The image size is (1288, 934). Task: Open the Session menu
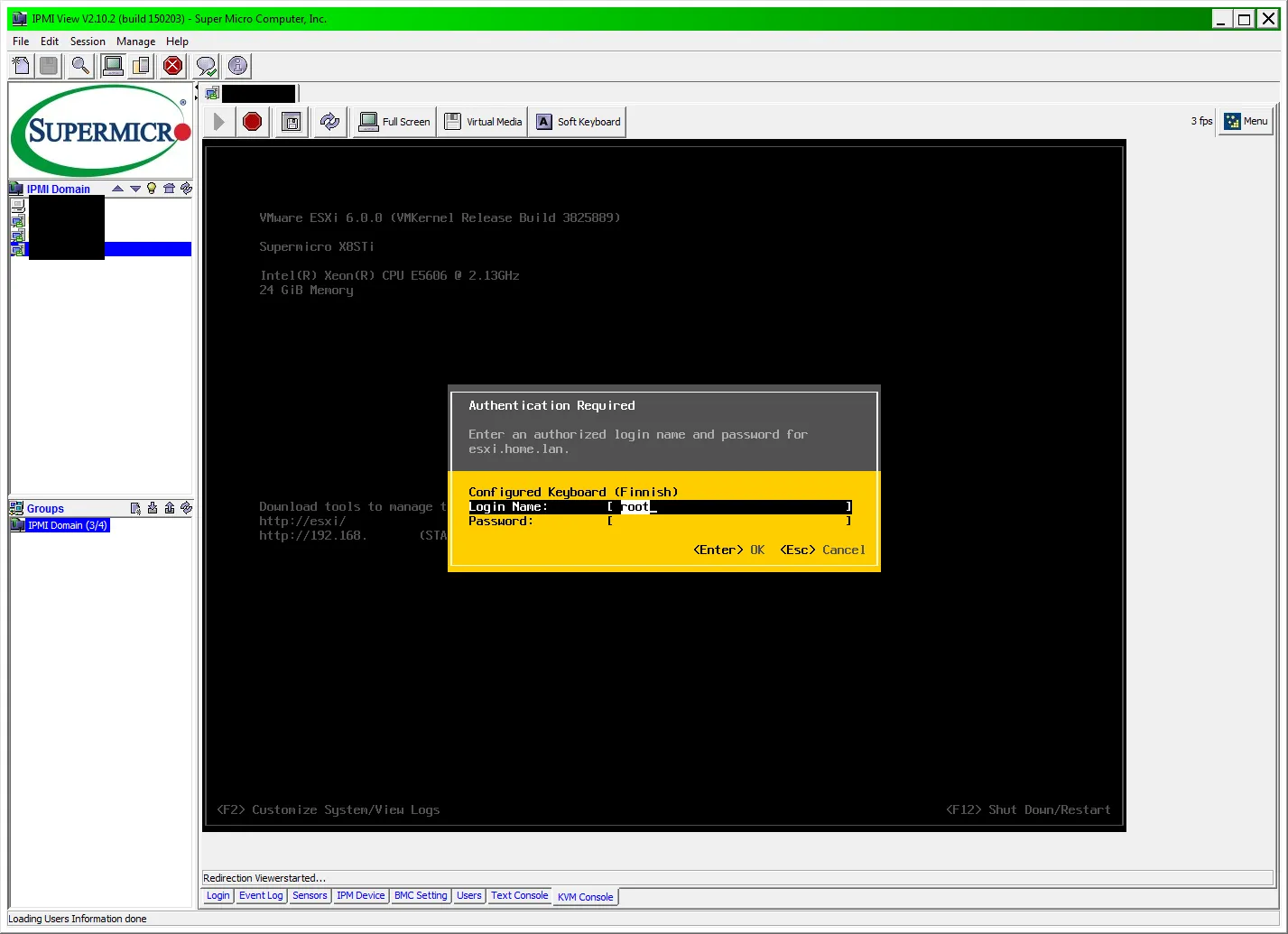pyautogui.click(x=87, y=42)
